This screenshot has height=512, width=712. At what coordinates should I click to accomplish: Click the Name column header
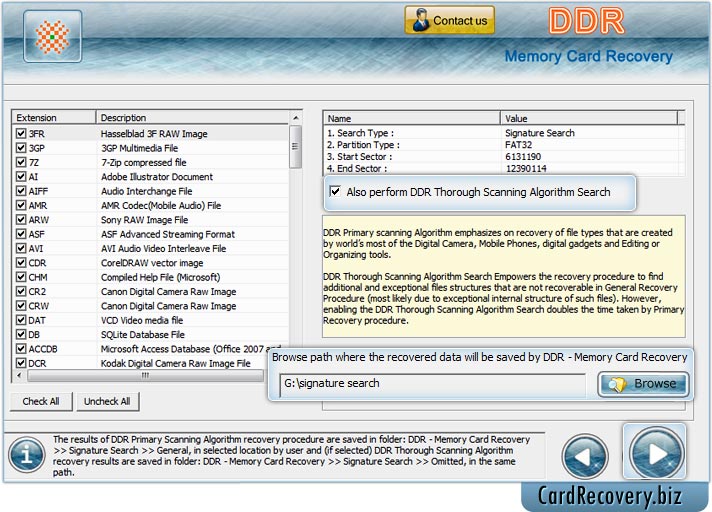(x=412, y=118)
